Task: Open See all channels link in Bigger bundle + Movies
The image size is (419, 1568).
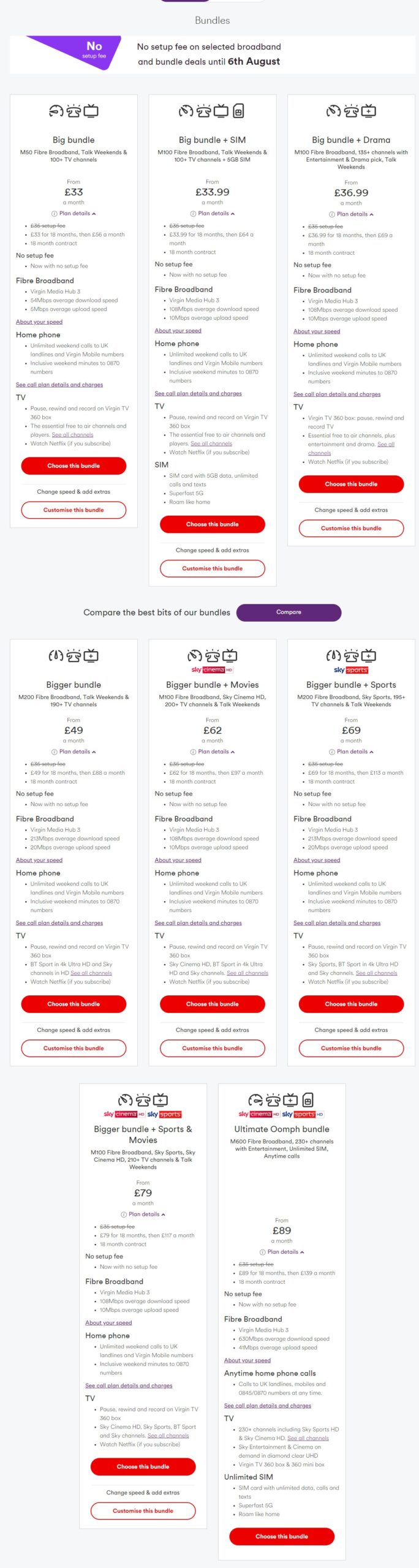Action: (247, 973)
